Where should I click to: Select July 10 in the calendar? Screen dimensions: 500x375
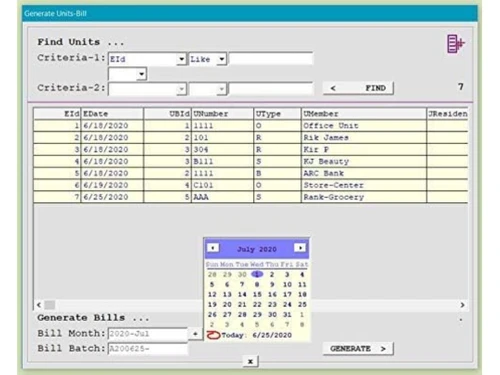pos(287,284)
